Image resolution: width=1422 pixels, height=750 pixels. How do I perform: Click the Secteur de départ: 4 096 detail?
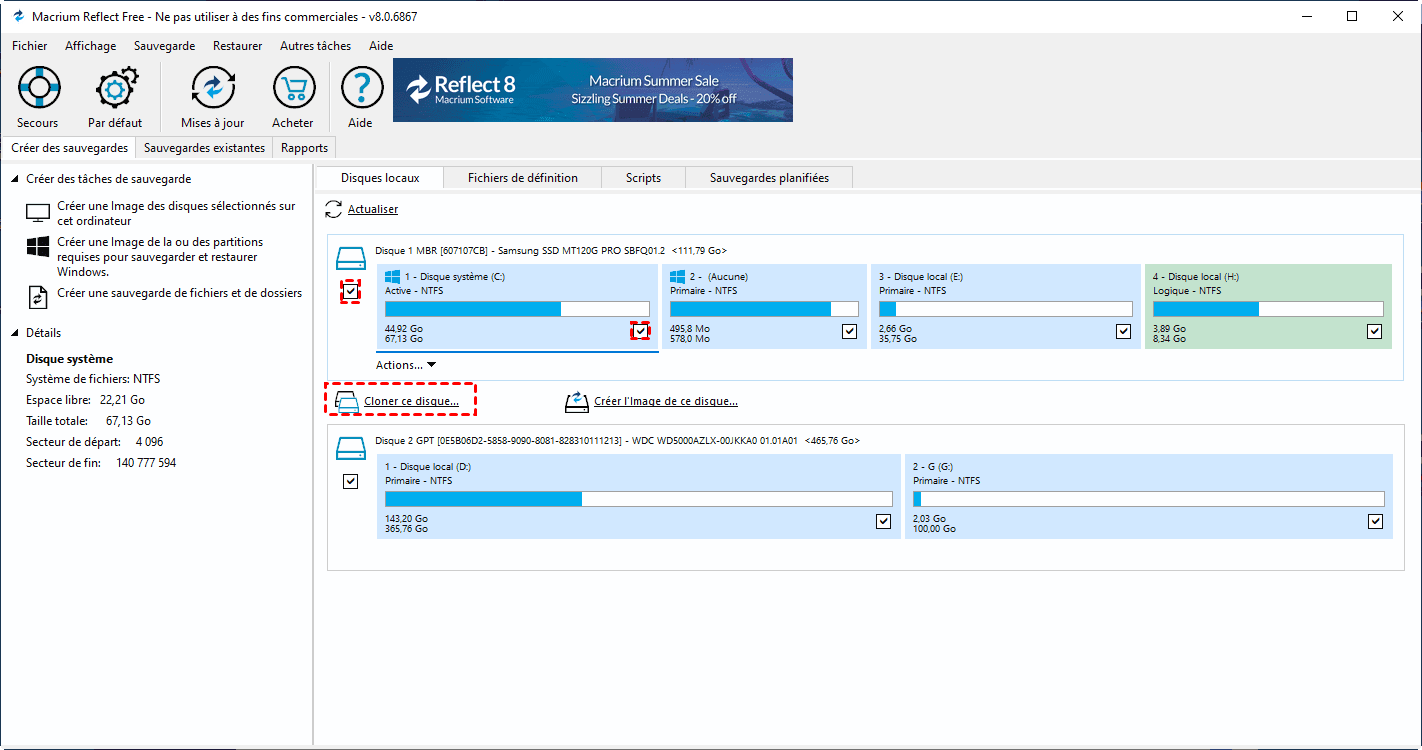(95, 442)
